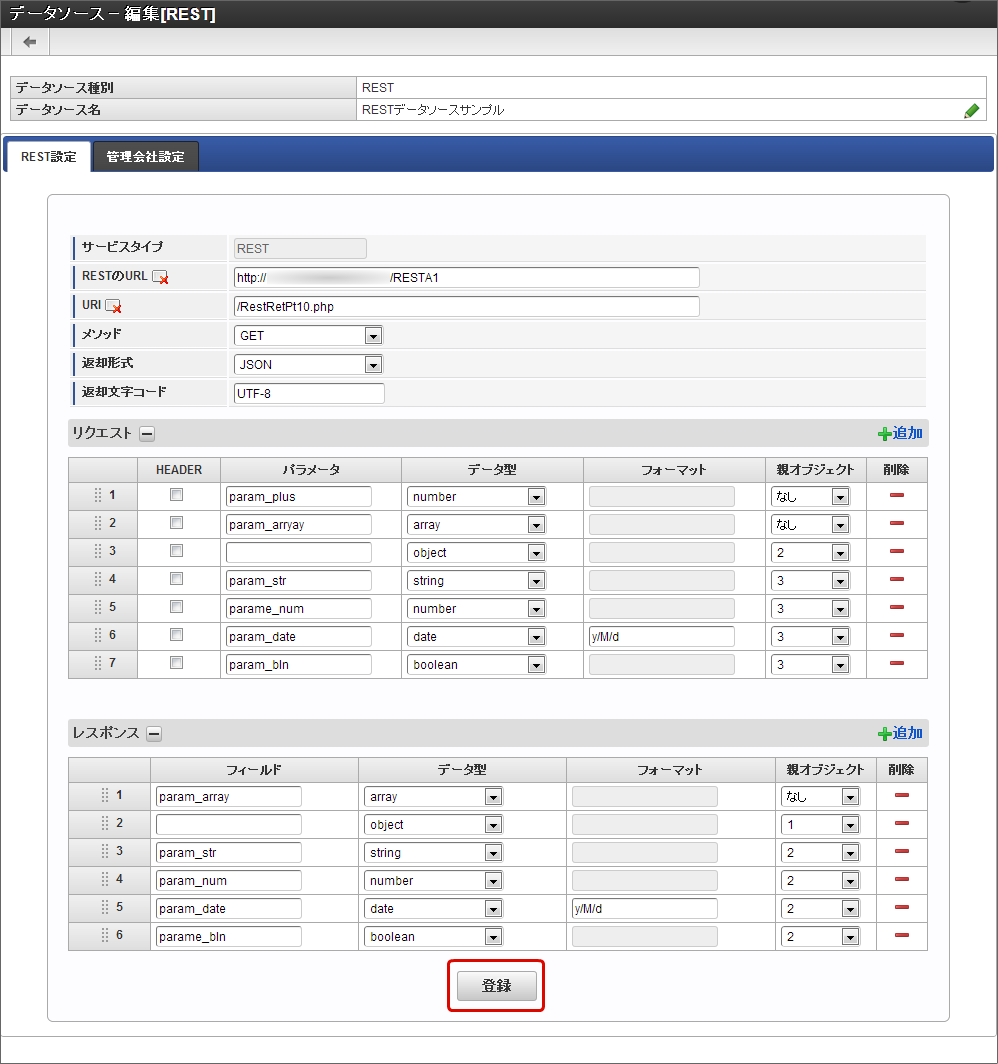
Task: Check HEADER box for param_str row
Action: [177, 579]
